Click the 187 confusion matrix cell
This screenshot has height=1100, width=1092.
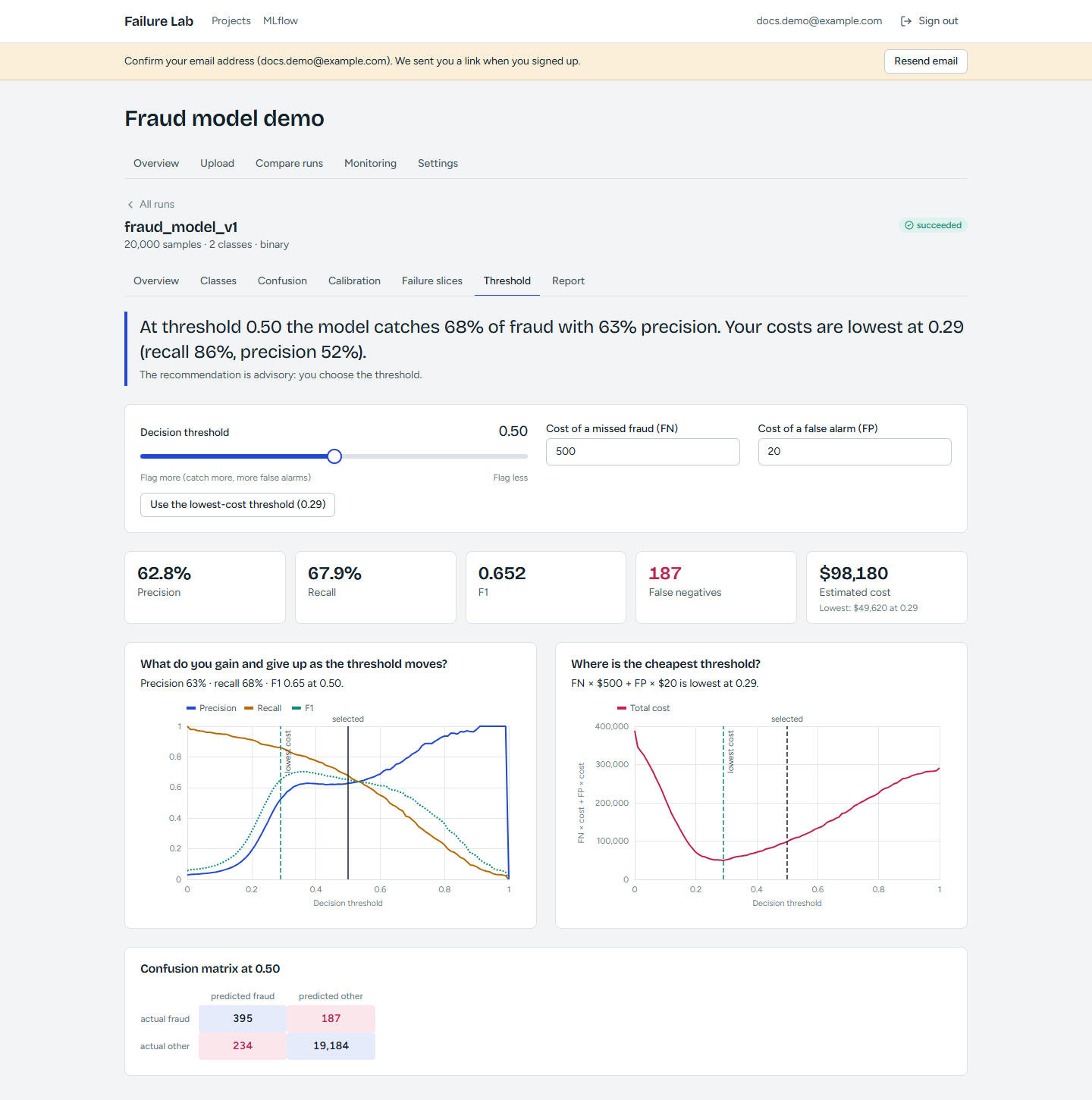tap(331, 1019)
